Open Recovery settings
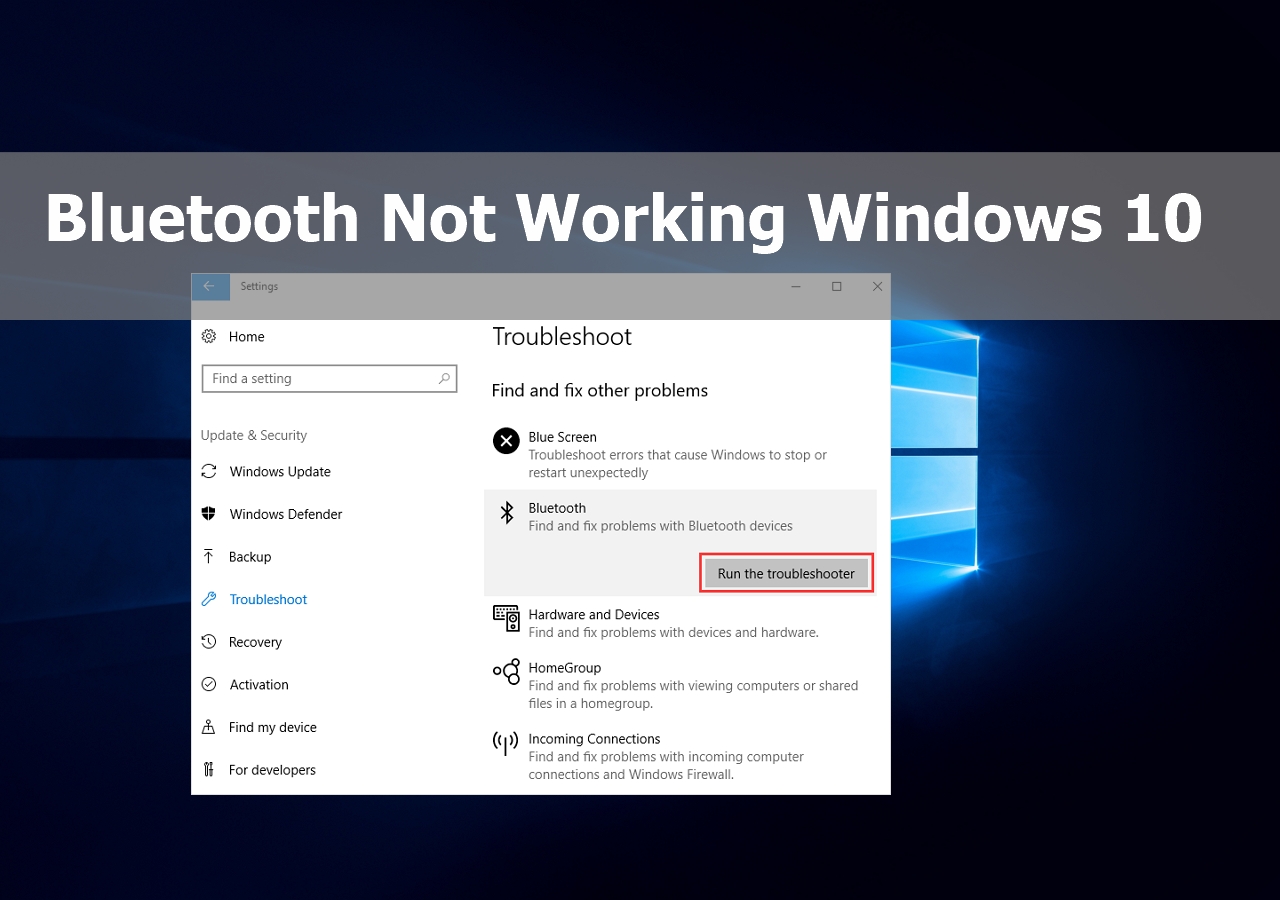The height and width of the screenshot is (900, 1280). pyautogui.click(x=255, y=642)
